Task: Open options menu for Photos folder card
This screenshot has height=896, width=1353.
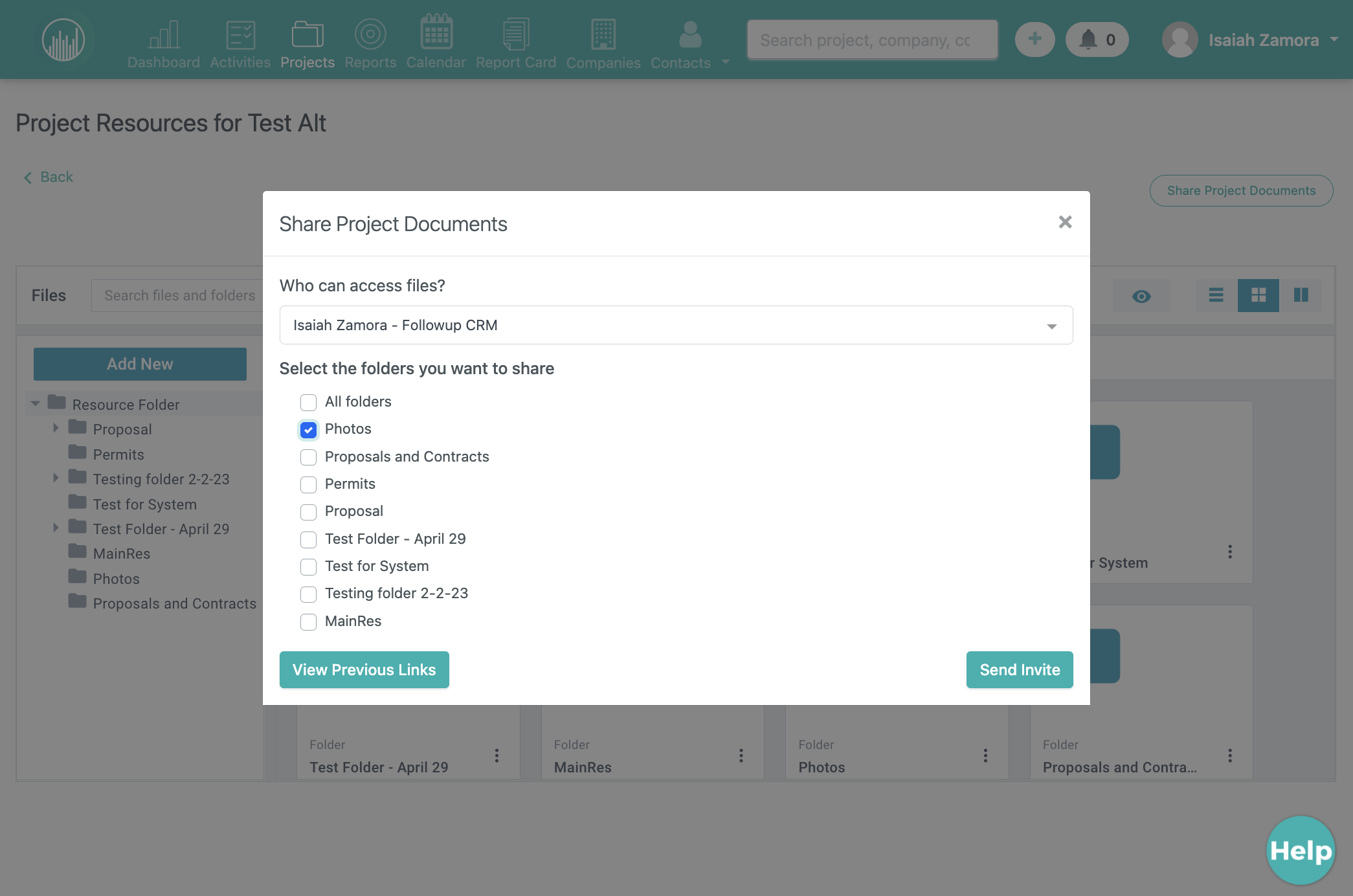Action: [985, 756]
